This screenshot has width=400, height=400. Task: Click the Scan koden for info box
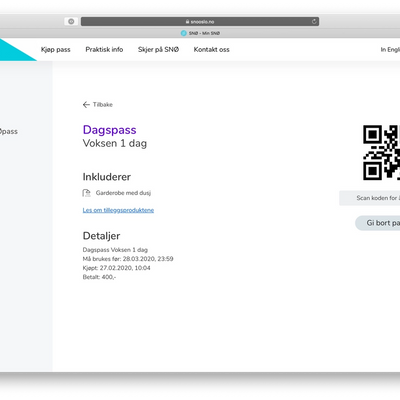370,198
